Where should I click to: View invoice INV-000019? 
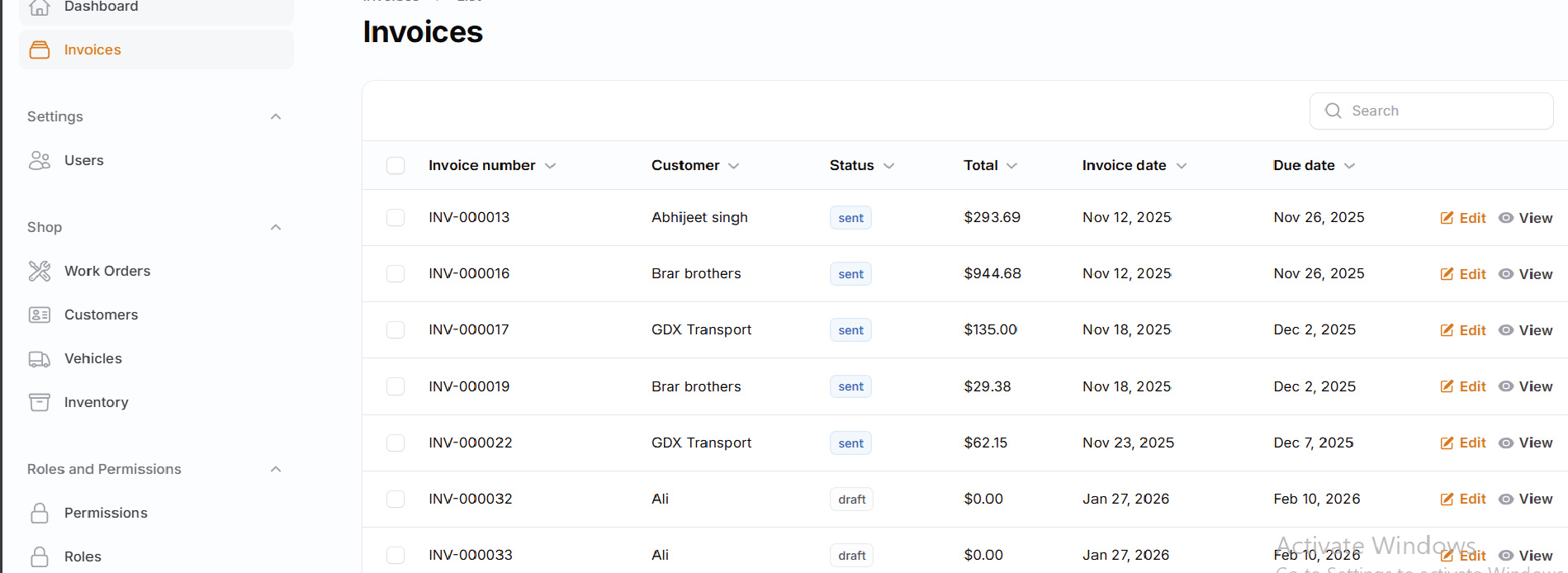coord(1526,386)
